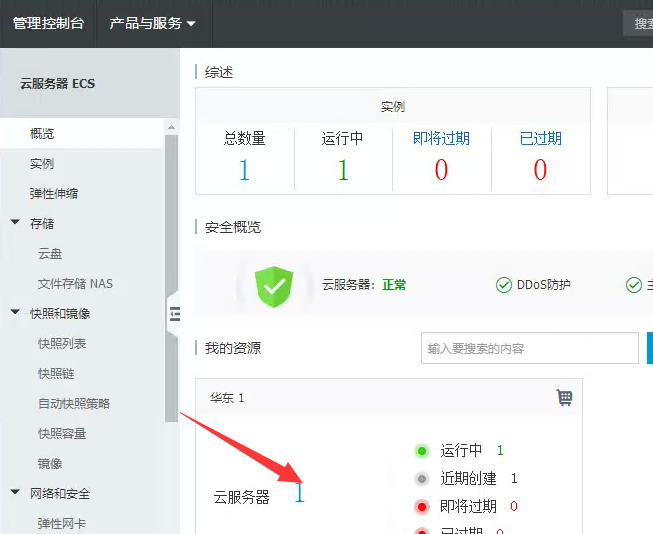653x534 pixels.
Task: Go to 云盘 under storage
Action: [x=50, y=254]
